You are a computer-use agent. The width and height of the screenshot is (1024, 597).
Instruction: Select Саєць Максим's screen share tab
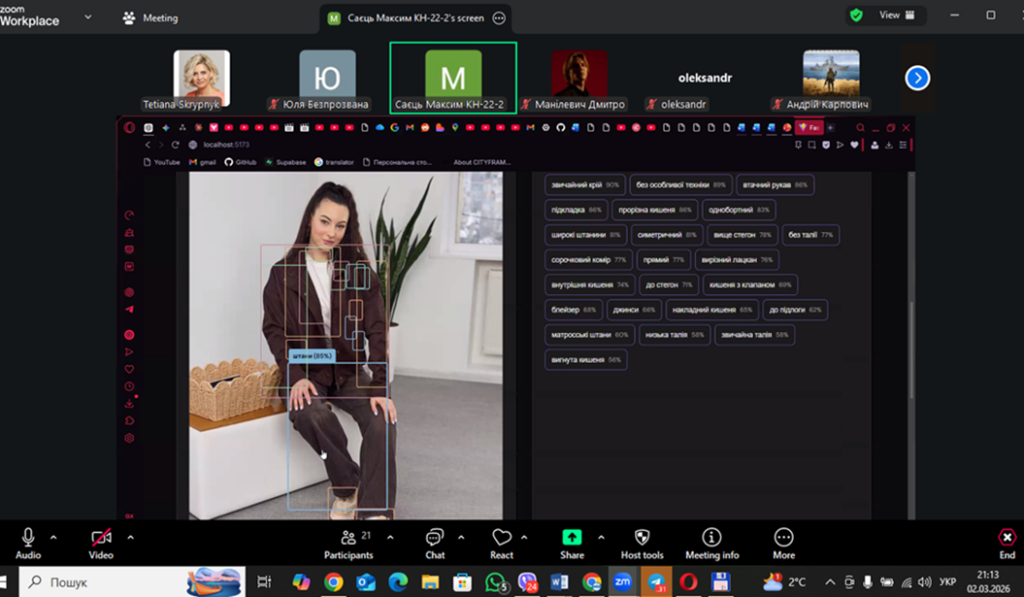pos(406,18)
